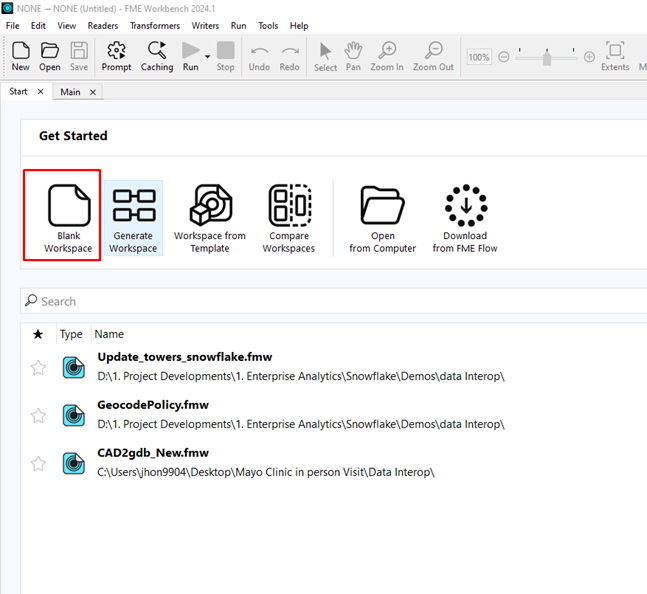Screen dimensions: 647x594
Task: Click the Save toolbar icon
Action: pyautogui.click(x=79, y=56)
